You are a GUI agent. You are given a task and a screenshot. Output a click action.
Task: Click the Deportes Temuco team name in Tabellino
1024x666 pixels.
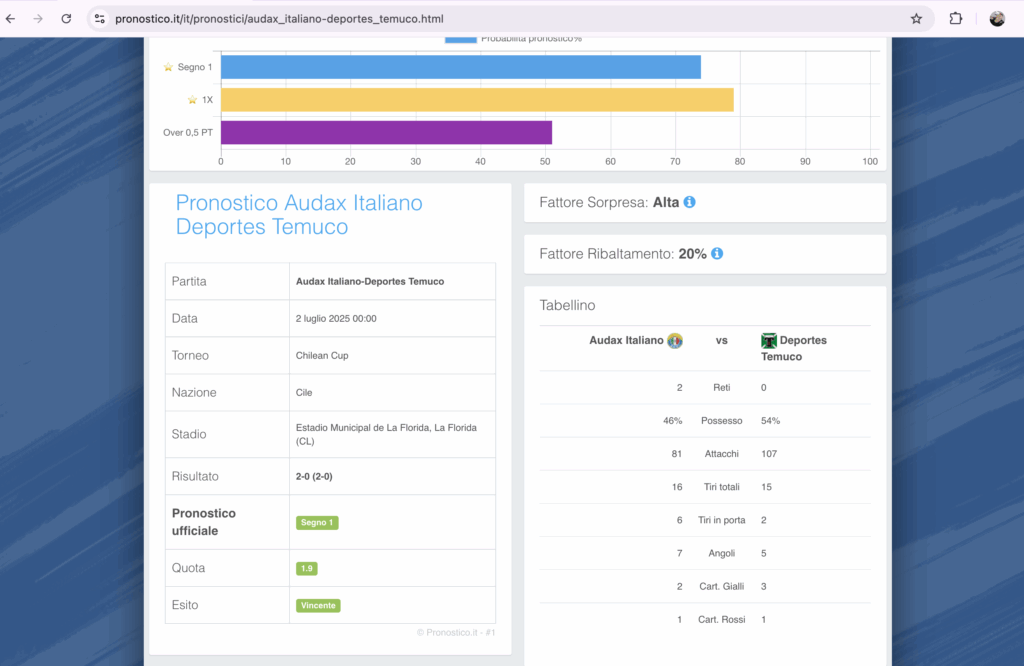pos(793,349)
